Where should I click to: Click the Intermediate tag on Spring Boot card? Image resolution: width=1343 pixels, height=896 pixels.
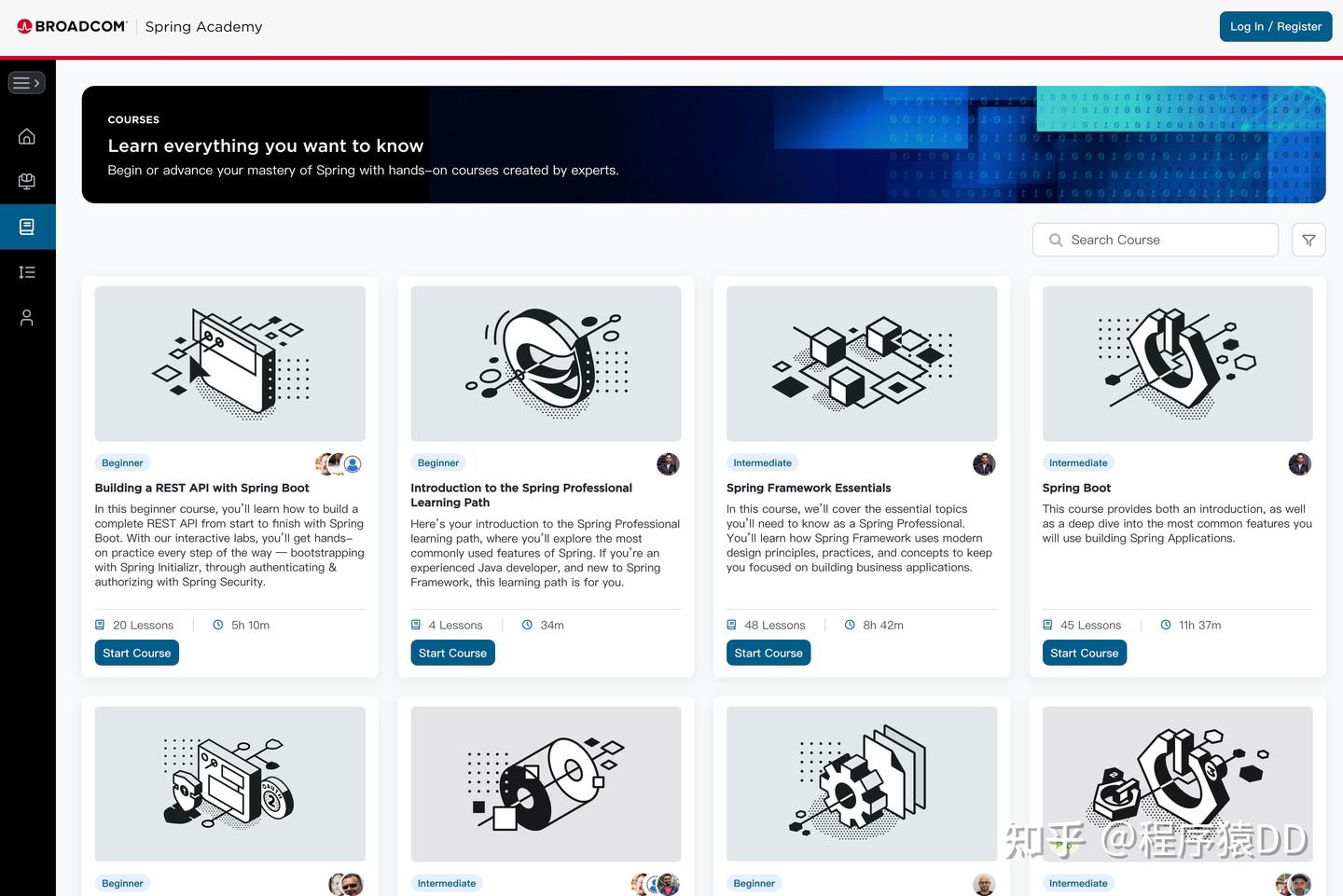pyautogui.click(x=1078, y=462)
